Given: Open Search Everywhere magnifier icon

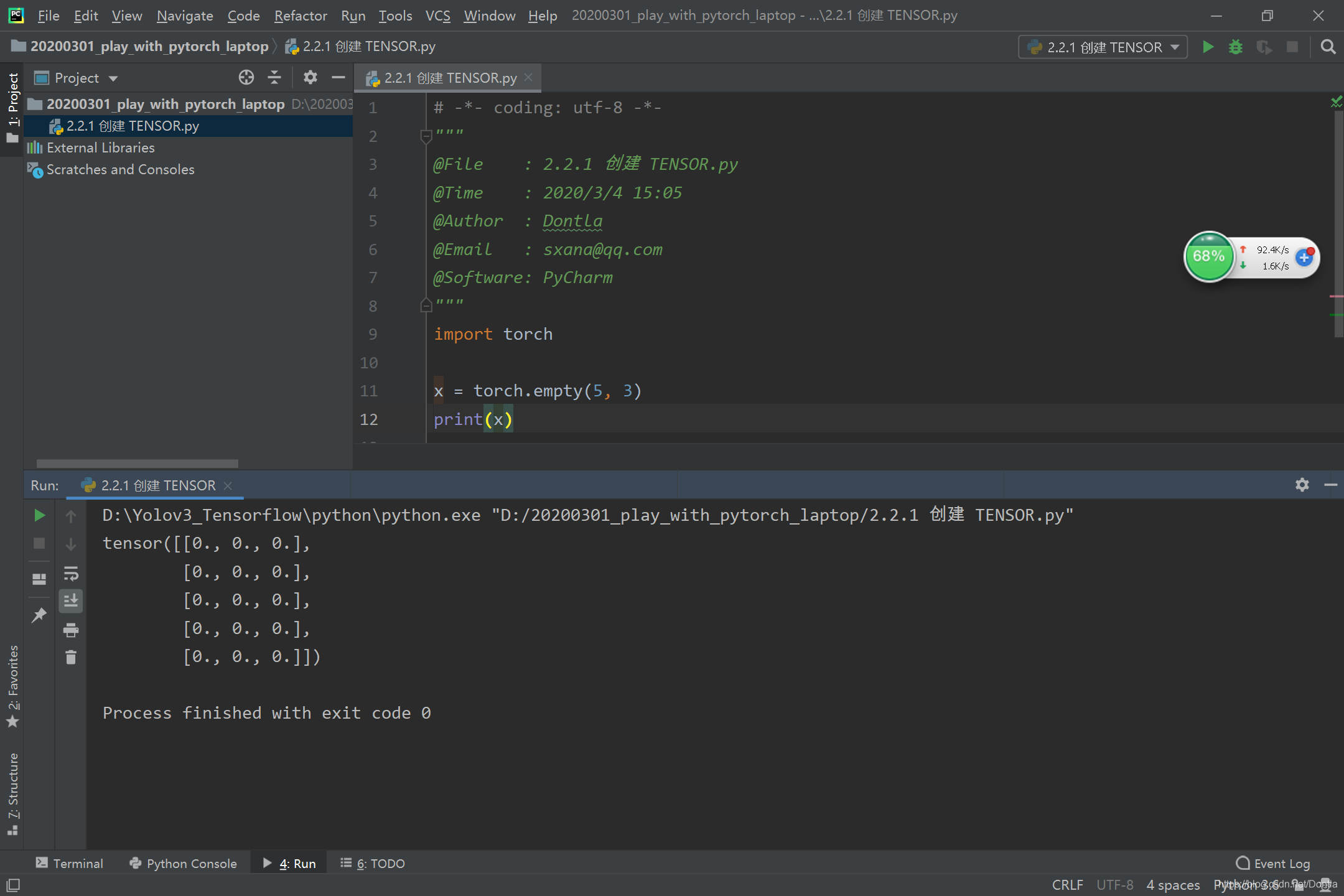Looking at the screenshot, I should point(1328,47).
